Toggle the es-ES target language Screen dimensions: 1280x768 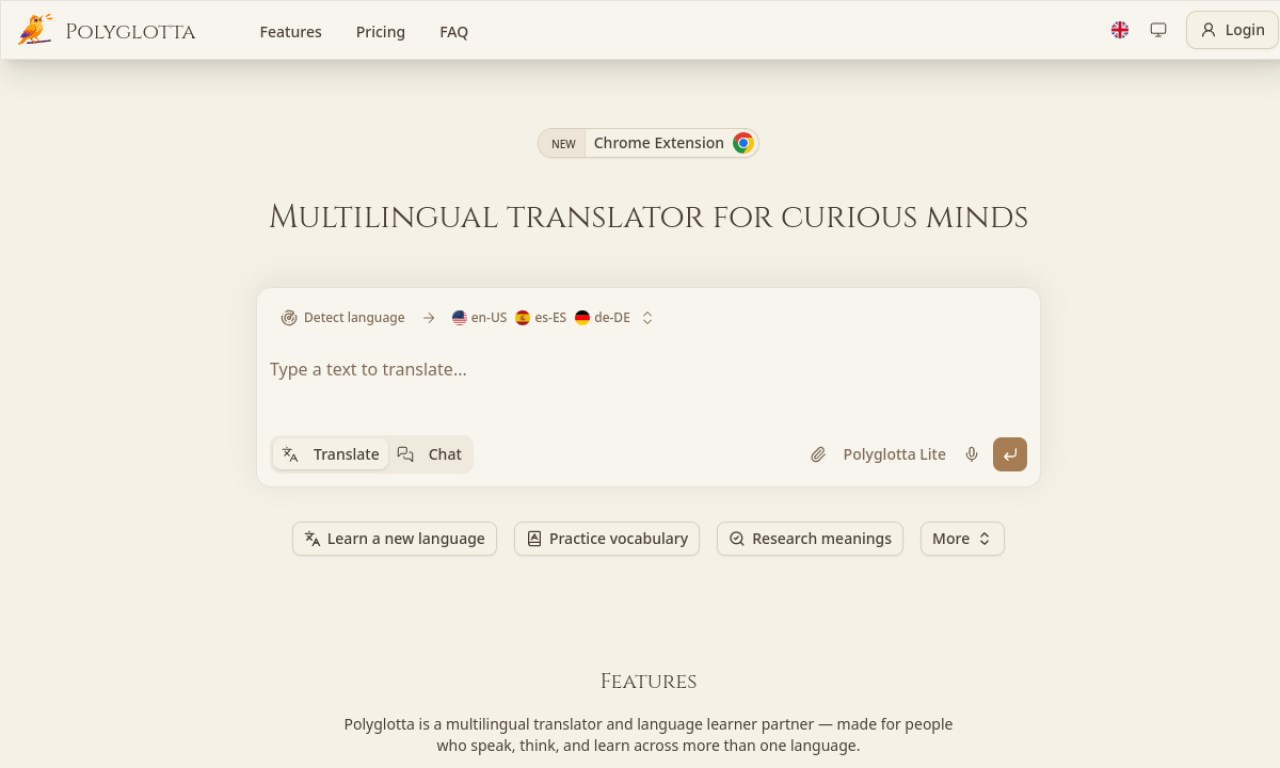[540, 317]
